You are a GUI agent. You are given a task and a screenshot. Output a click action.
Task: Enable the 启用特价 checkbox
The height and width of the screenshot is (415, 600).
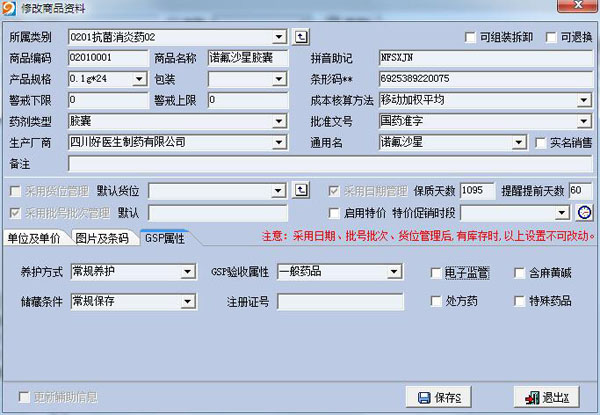pos(335,213)
